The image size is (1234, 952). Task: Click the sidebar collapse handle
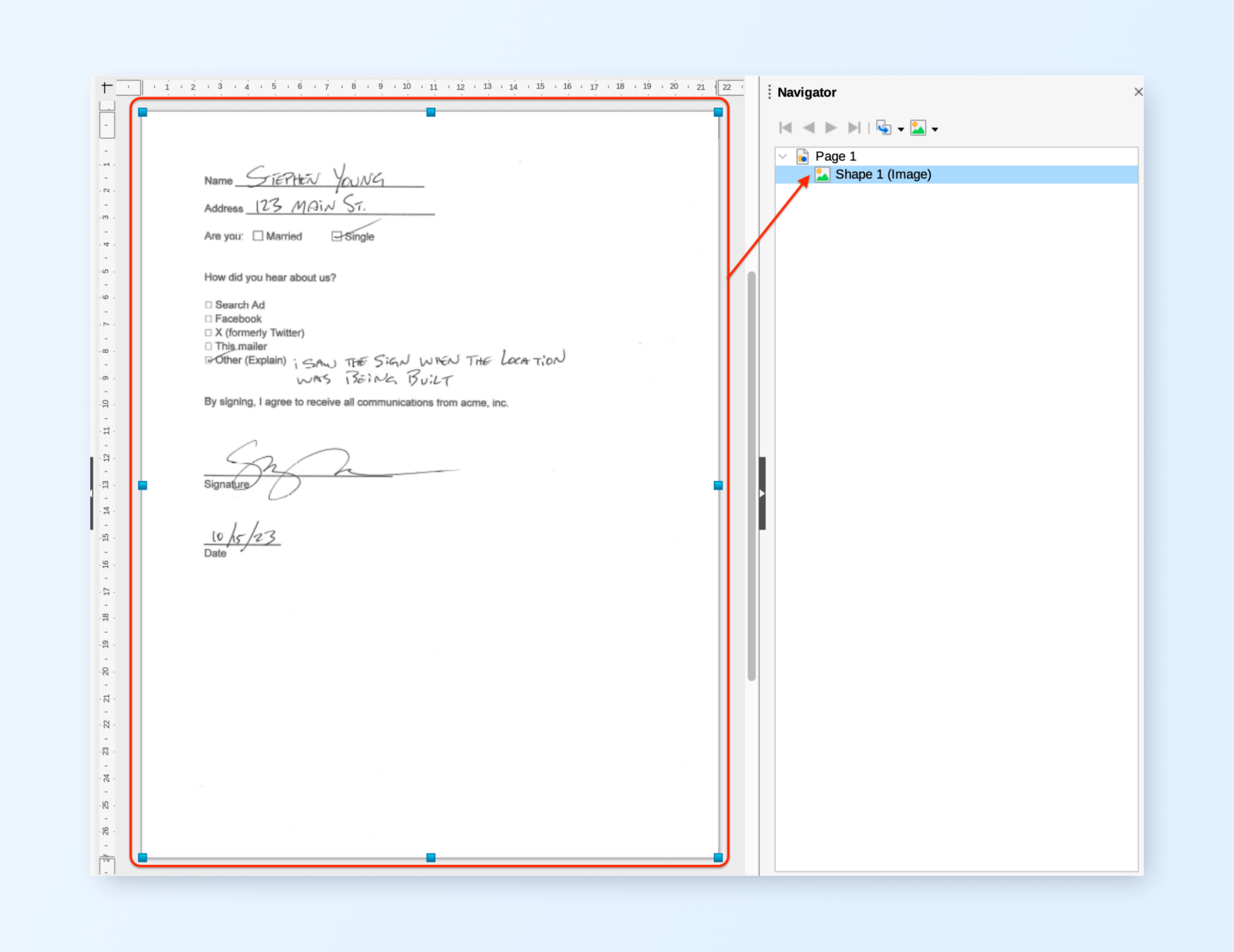click(x=762, y=493)
